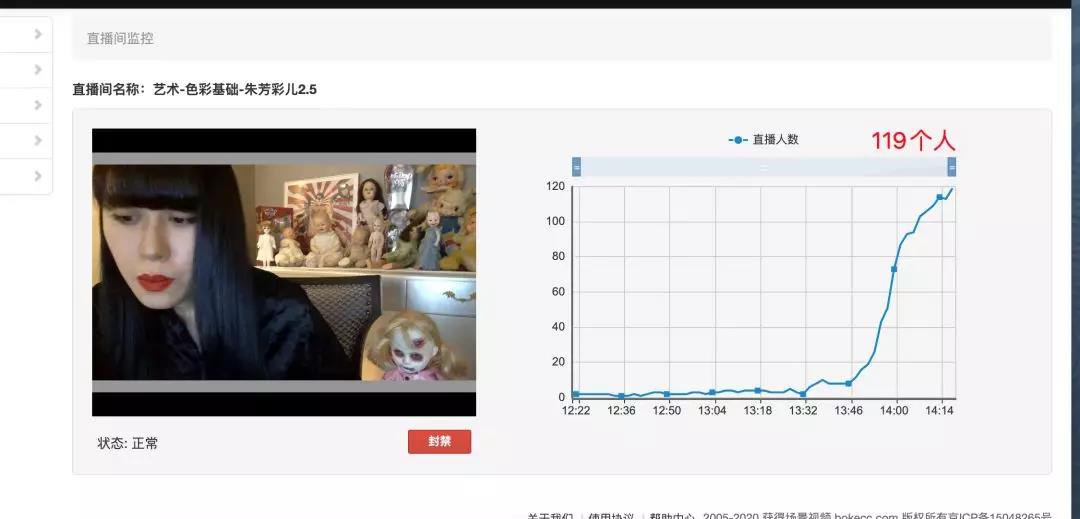Click the 12:22 x-axis label
The width and height of the screenshot is (1080, 519).
[x=576, y=411]
